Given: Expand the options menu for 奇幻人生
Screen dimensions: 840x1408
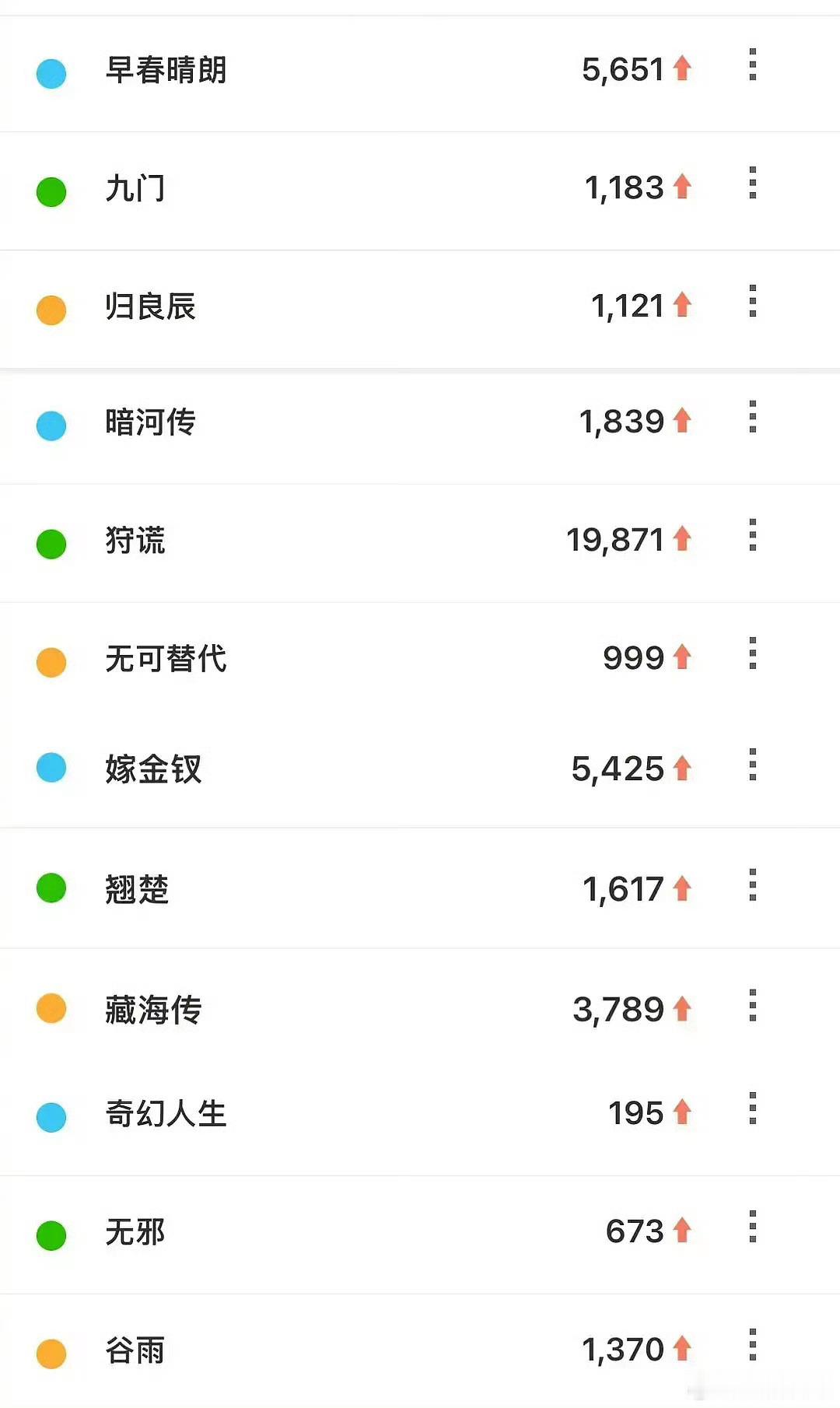Looking at the screenshot, I should click(752, 1109).
